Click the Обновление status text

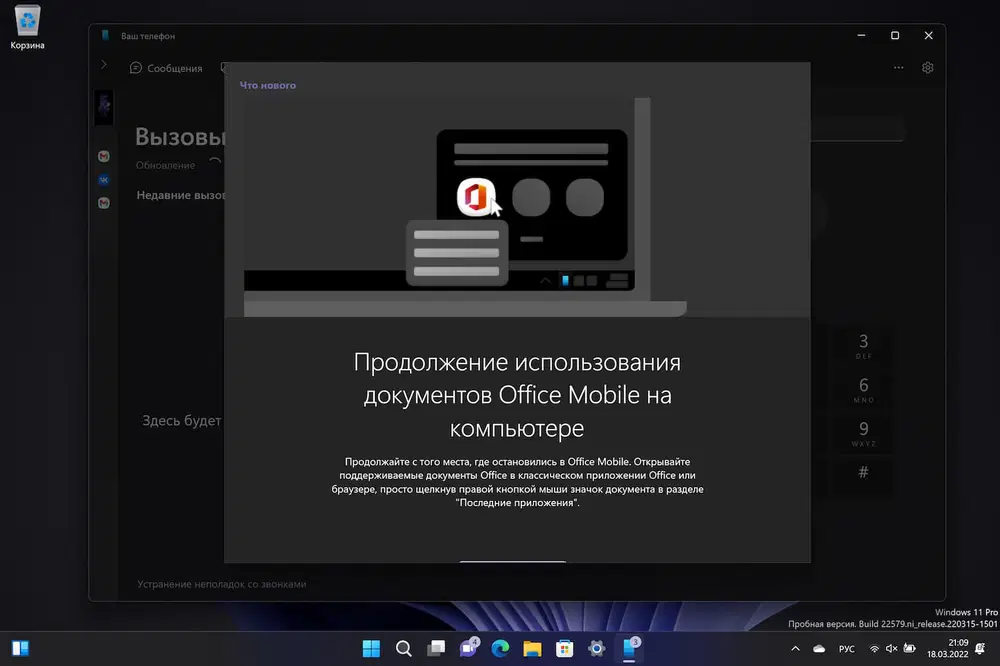[x=165, y=165]
